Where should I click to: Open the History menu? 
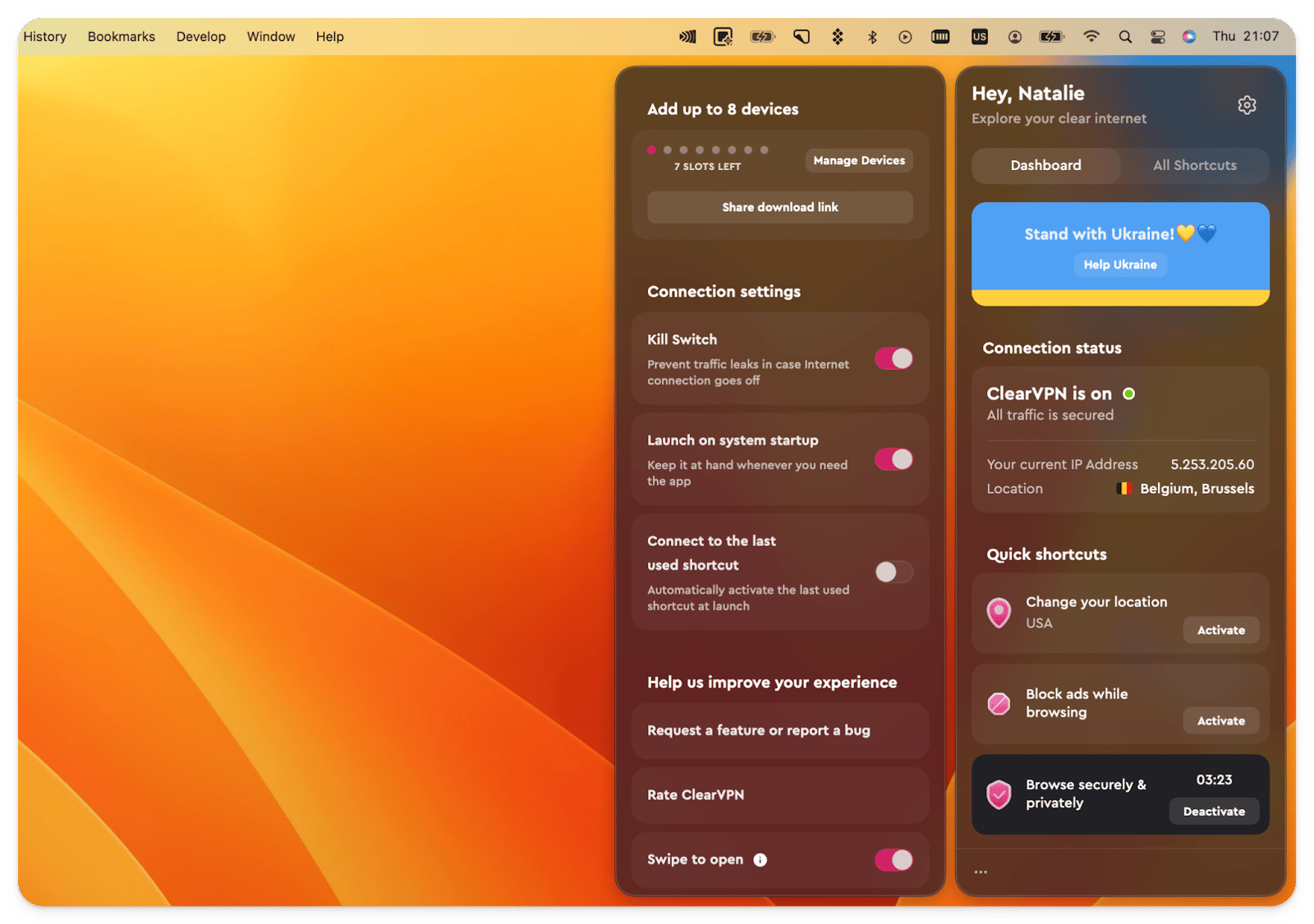44,36
